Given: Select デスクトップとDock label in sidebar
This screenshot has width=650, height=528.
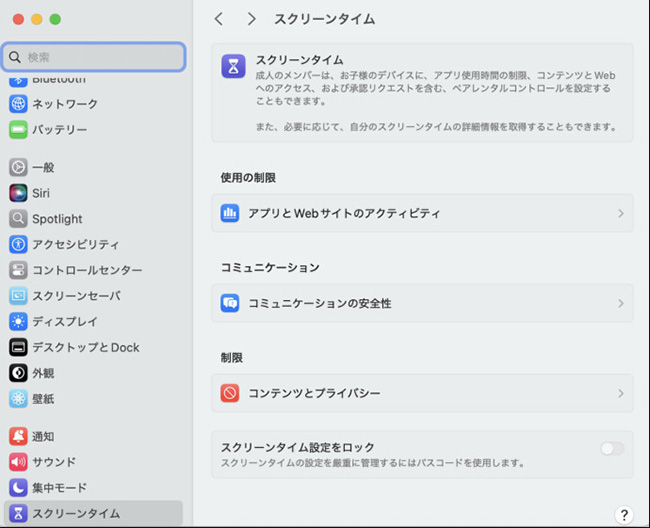Looking at the screenshot, I should click(86, 347).
